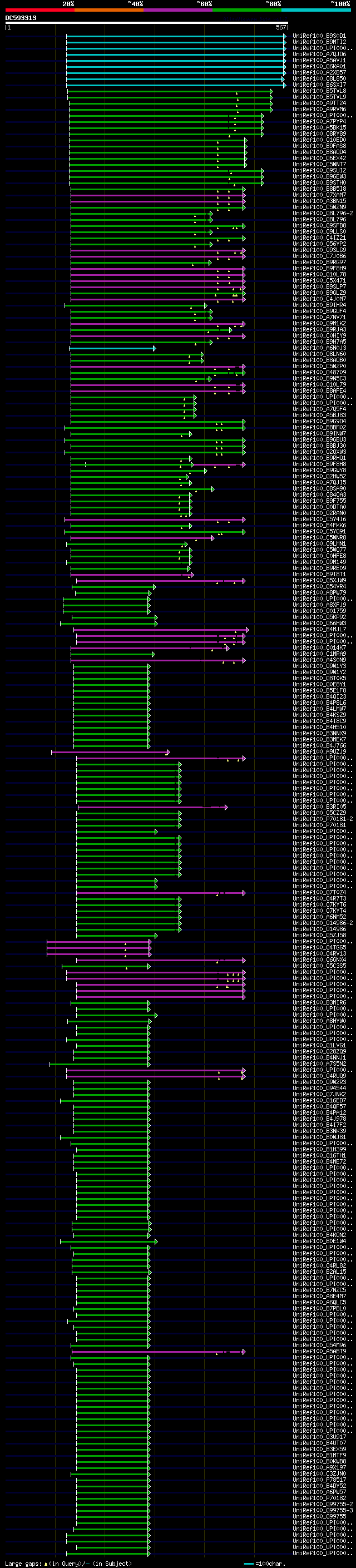Select hit label UniRef100_C5WNR8
This screenshot has width=356, height=1568.
[319, 537]
